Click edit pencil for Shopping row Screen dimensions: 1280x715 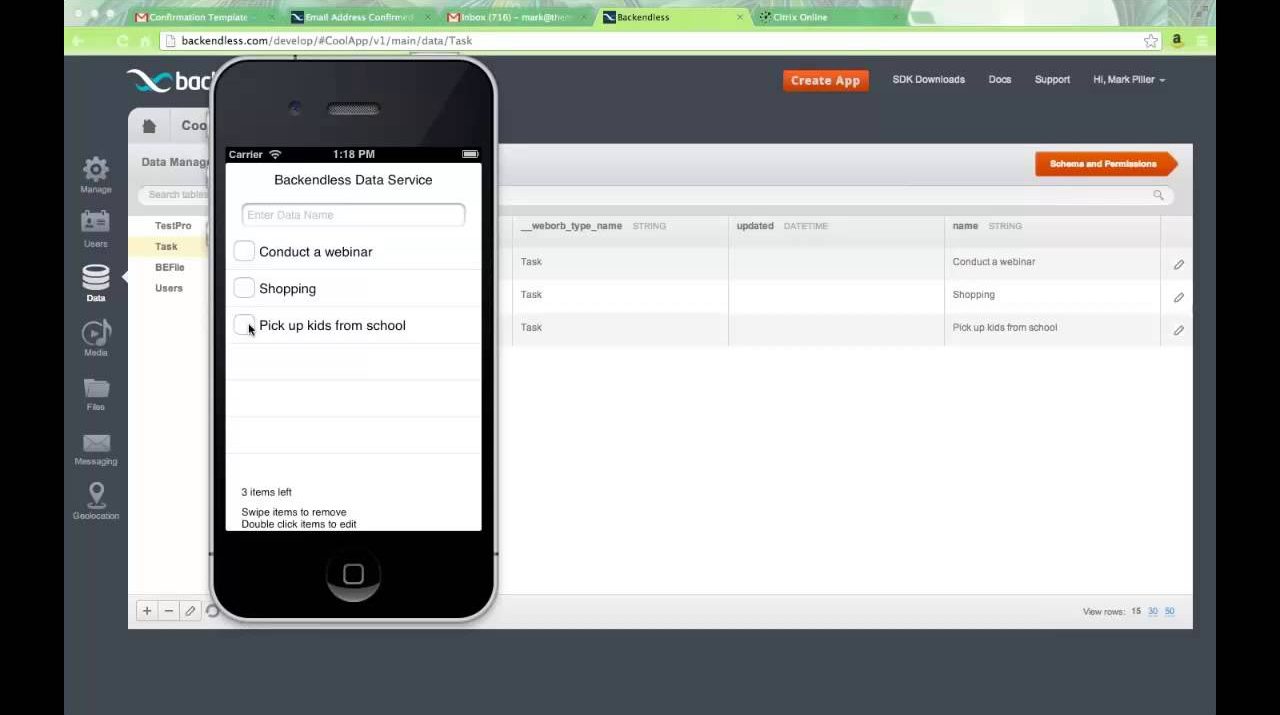[x=1178, y=298]
